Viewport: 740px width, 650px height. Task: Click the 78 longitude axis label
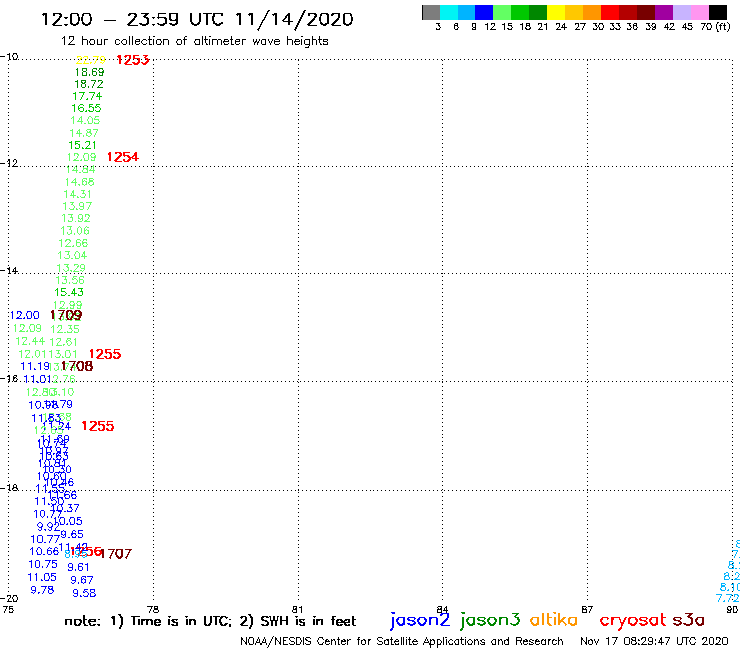click(153, 609)
